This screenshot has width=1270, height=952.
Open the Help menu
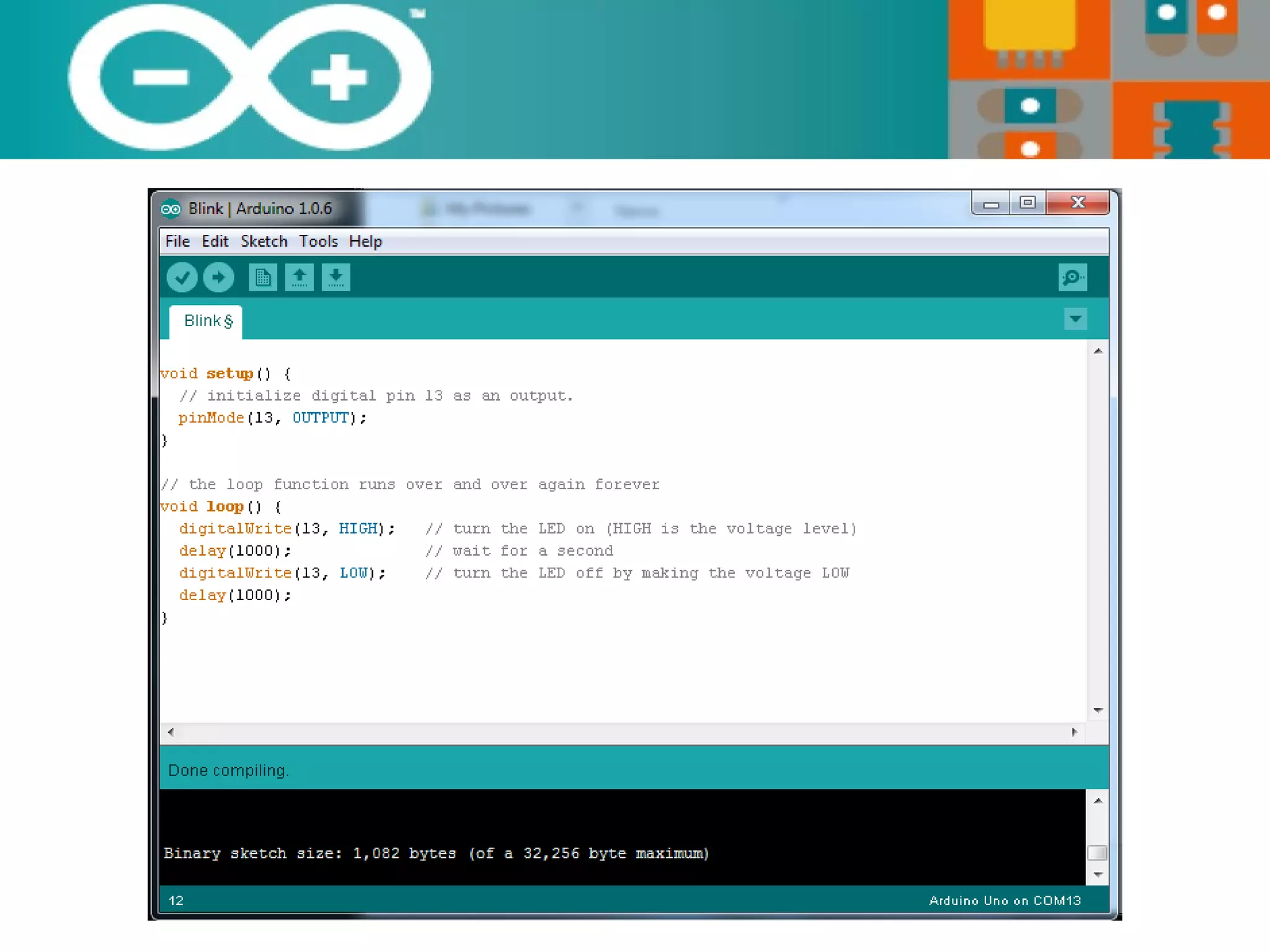point(365,241)
